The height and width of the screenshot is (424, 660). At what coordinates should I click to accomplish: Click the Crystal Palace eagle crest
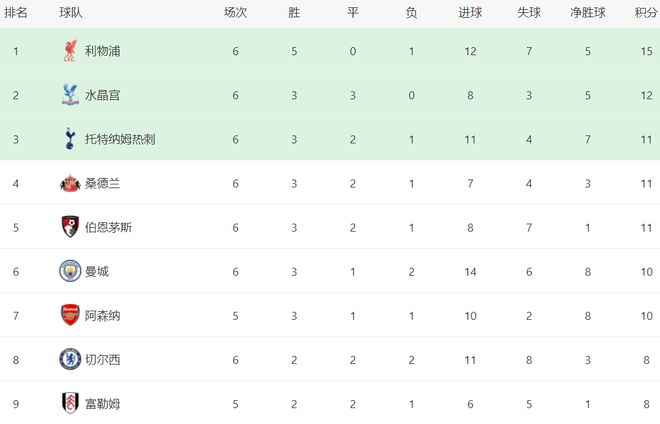pyautogui.click(x=69, y=95)
